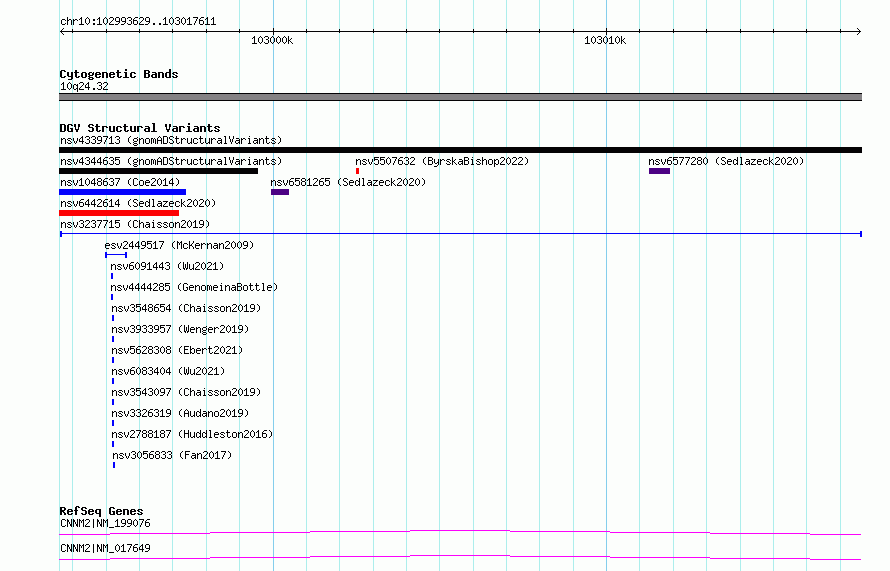Open the CNNM2|NM_017649 transcript label
Viewport: 890px width, 571px height.
[x=105, y=548]
